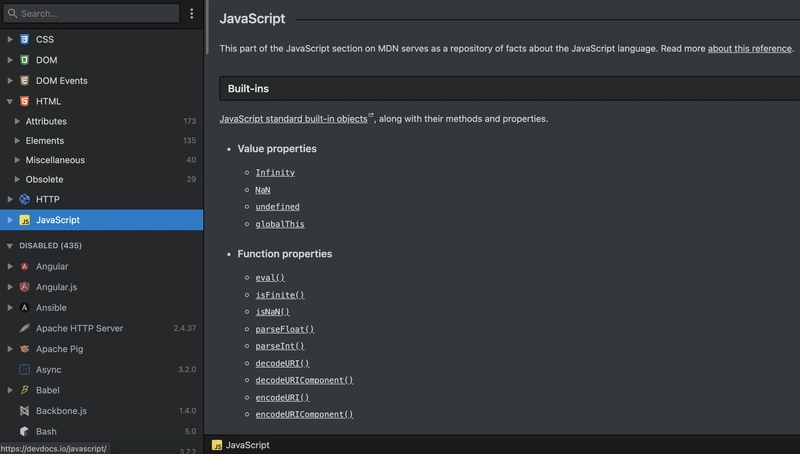The image size is (800, 454).
Task: Click the HTML5 icon
Action: [24, 102]
